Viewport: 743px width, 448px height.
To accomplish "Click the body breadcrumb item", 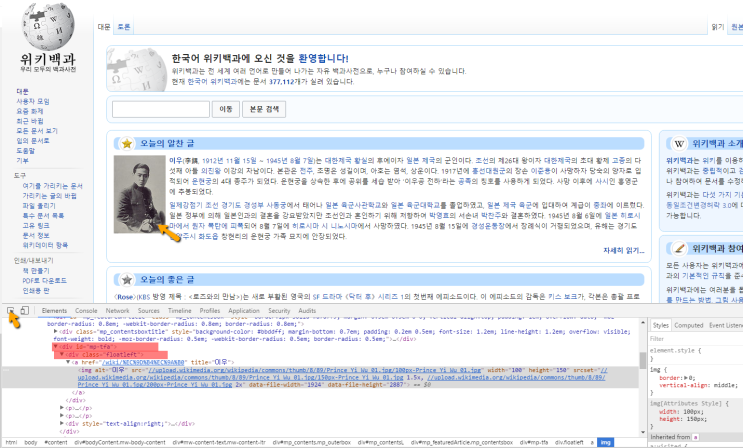I will (31, 442).
